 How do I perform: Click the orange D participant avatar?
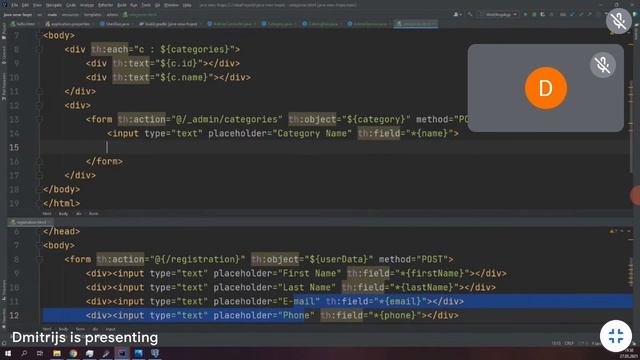[x=546, y=88]
